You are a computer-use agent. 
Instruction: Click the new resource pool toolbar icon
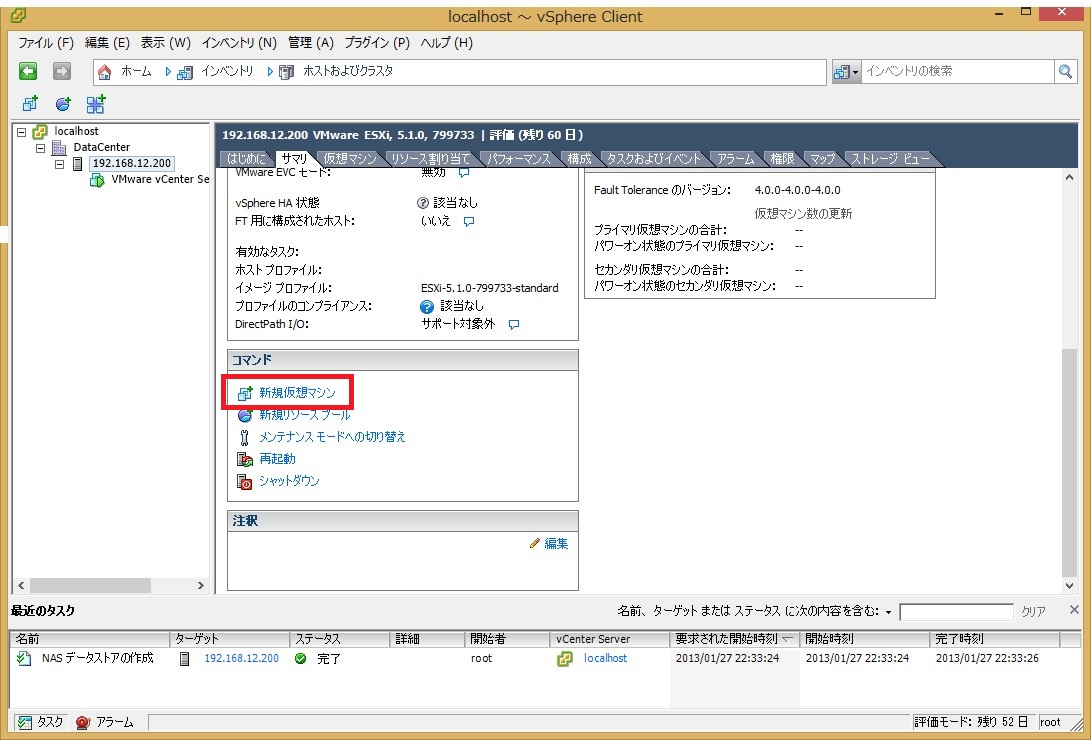pos(63,104)
